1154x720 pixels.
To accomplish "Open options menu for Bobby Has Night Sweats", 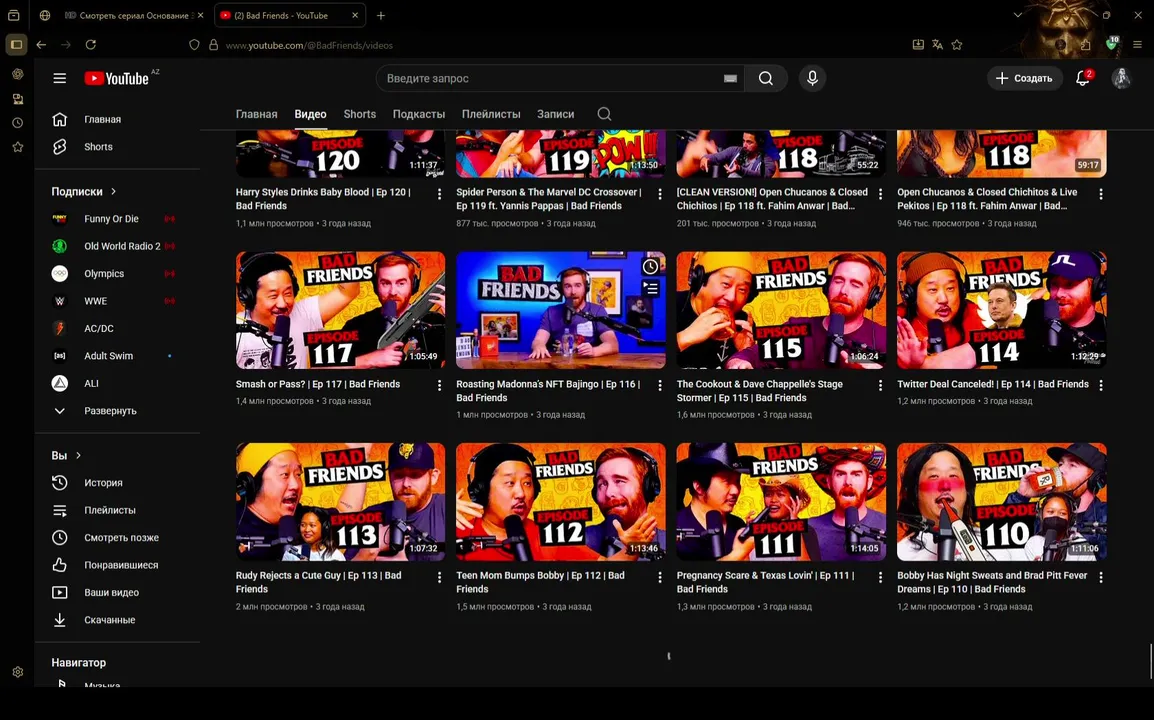I will click(1101, 577).
